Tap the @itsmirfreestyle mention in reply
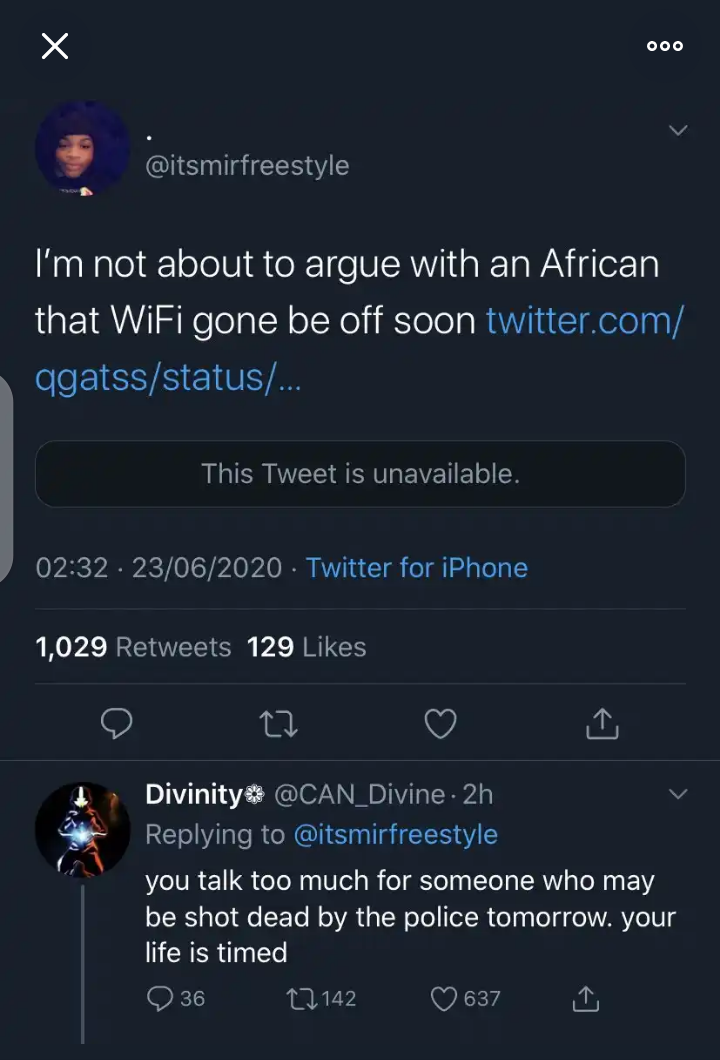The image size is (720, 1060). (395, 834)
